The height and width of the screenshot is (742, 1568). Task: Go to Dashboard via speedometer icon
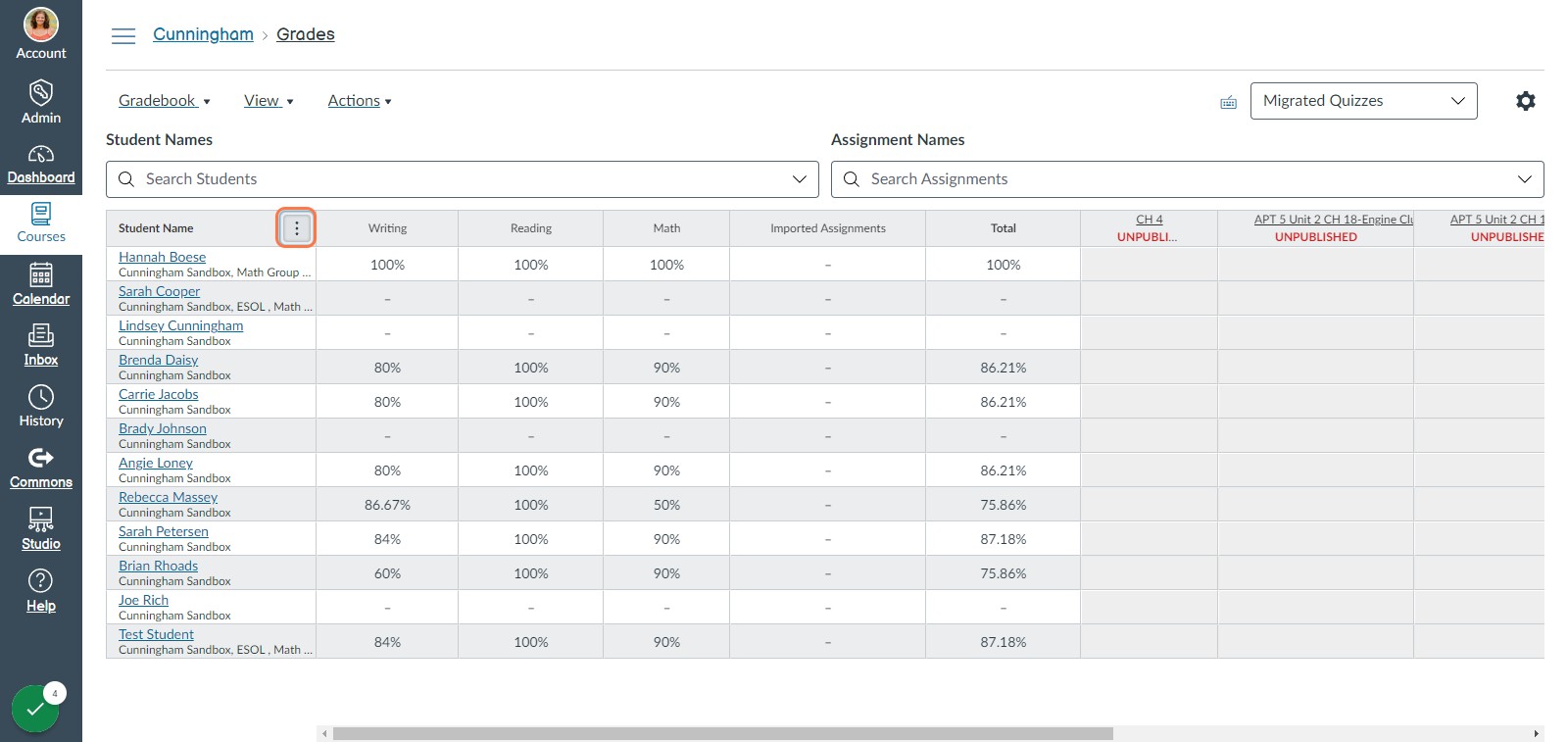(41, 155)
